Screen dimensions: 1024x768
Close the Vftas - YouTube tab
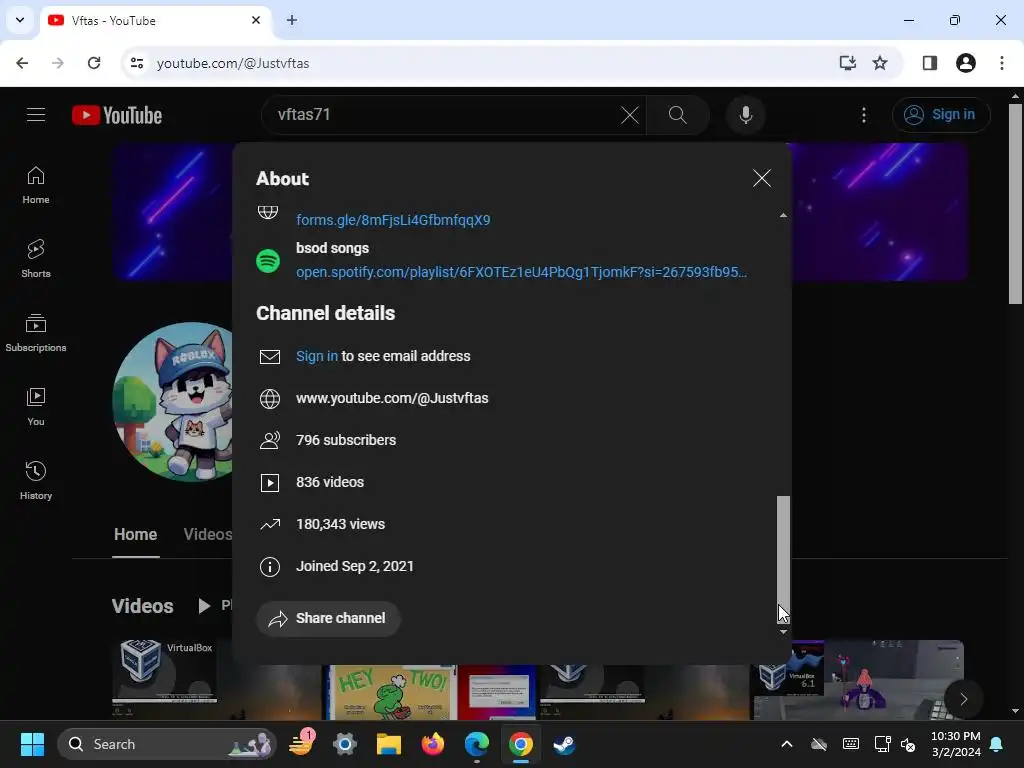pos(256,20)
